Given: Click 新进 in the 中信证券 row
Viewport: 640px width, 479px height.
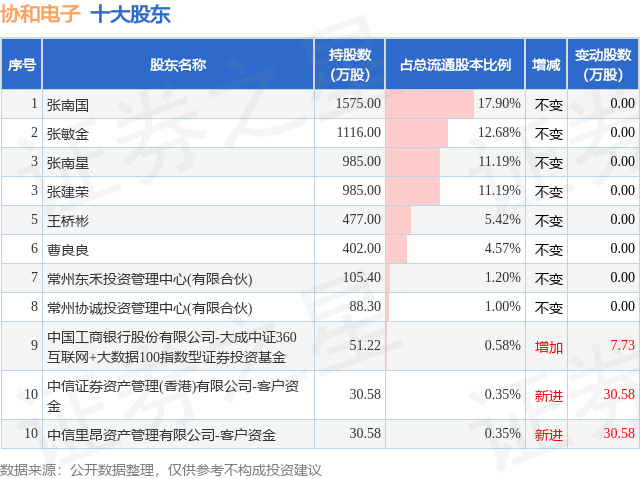Looking at the screenshot, I should (549, 396).
